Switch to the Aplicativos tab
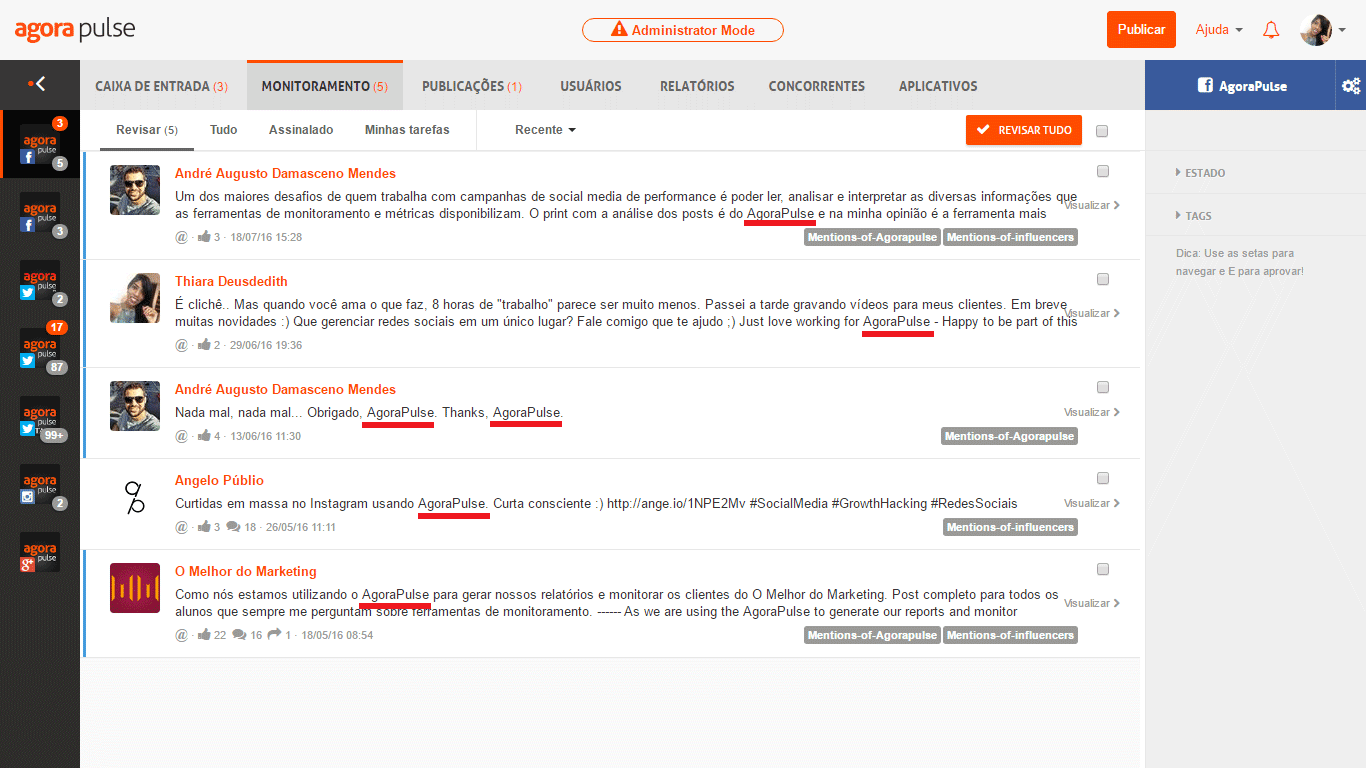The width and height of the screenshot is (1366, 768). (938, 86)
